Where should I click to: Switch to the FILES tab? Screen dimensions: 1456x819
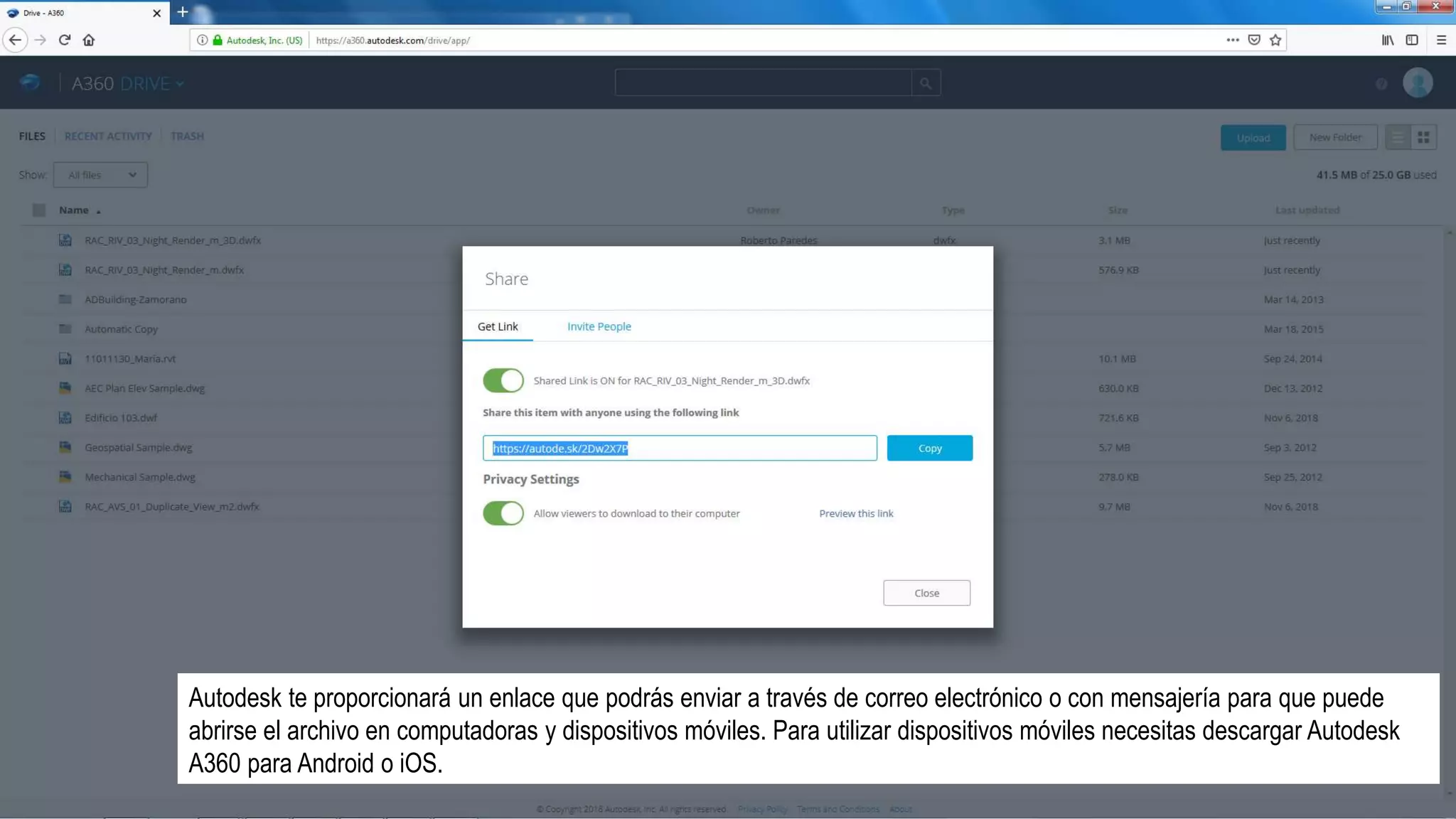click(32, 136)
